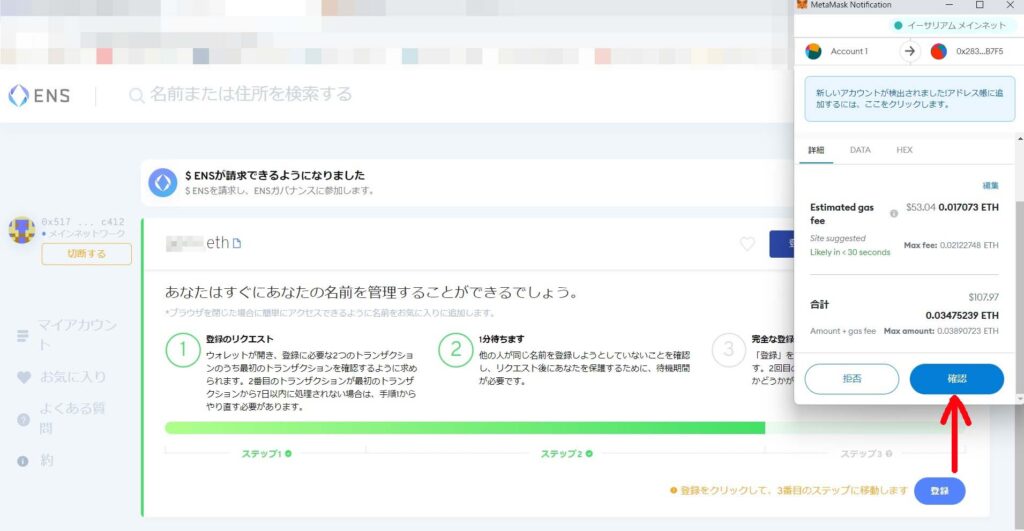The height and width of the screenshot is (531, 1024).
Task: Click the ステップ3 label
Action: (x=861, y=453)
